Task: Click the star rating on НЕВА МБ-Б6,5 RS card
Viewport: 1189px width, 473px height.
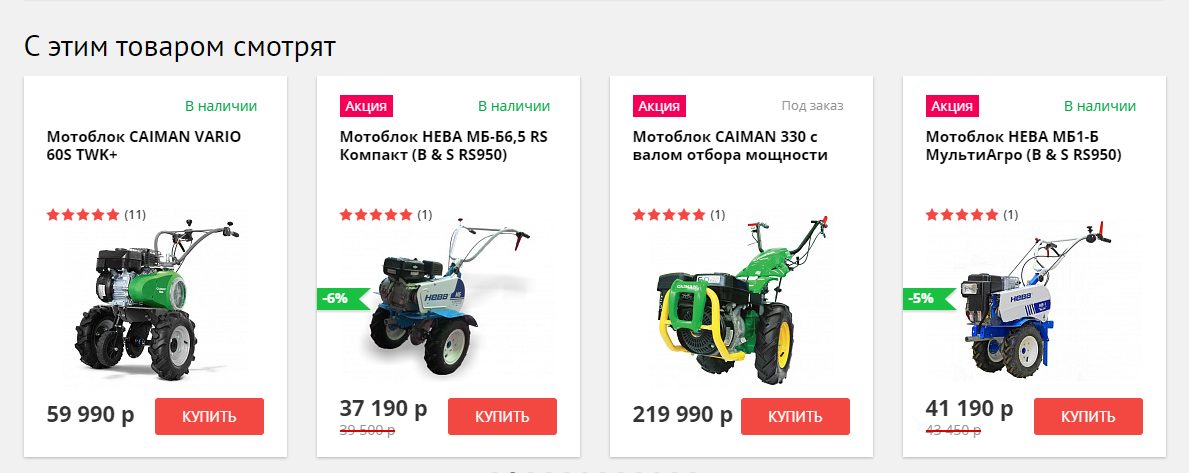Action: coord(376,215)
